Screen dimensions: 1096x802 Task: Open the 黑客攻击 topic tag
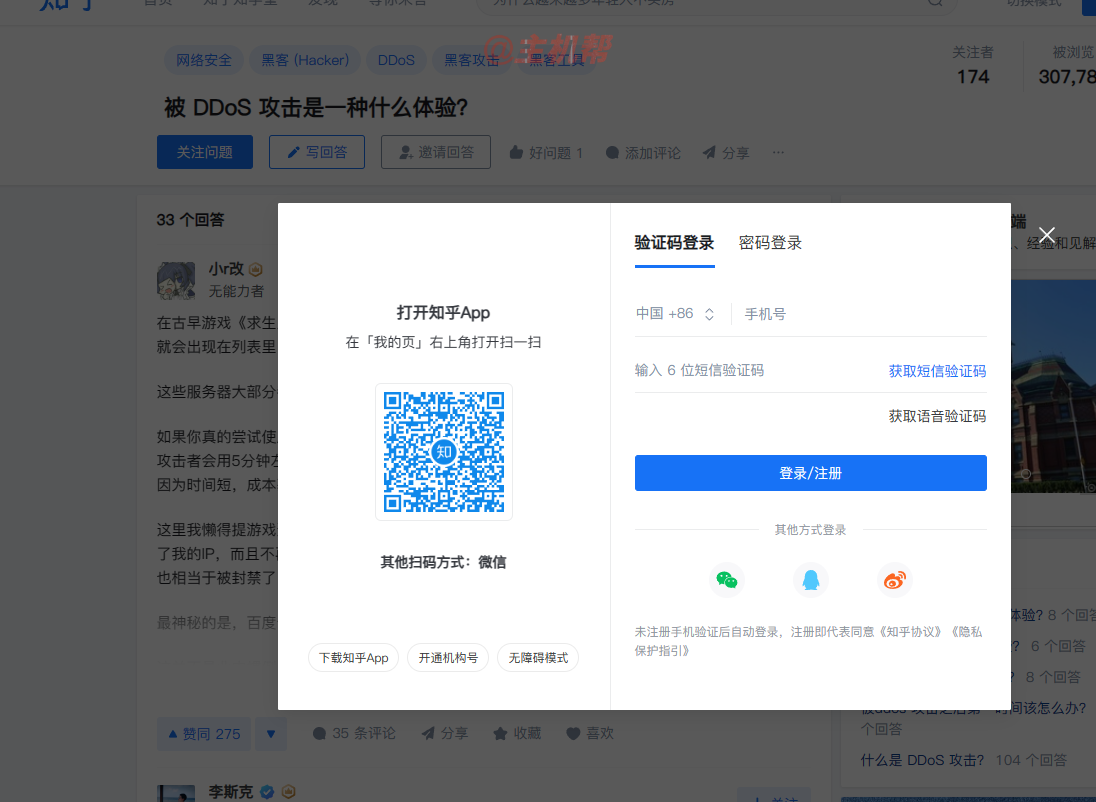click(472, 60)
